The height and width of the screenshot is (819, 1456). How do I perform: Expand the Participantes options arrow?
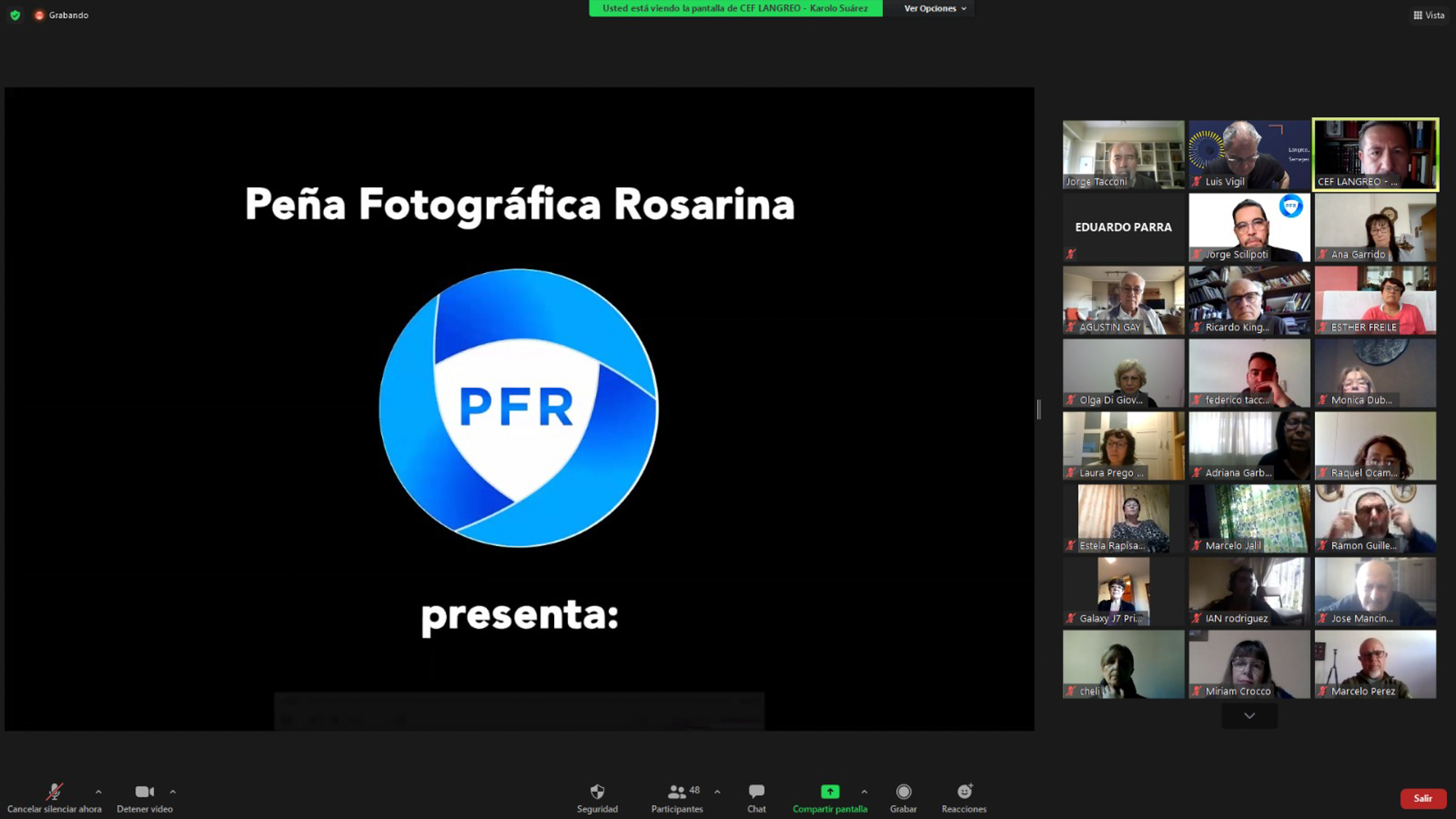[718, 792]
